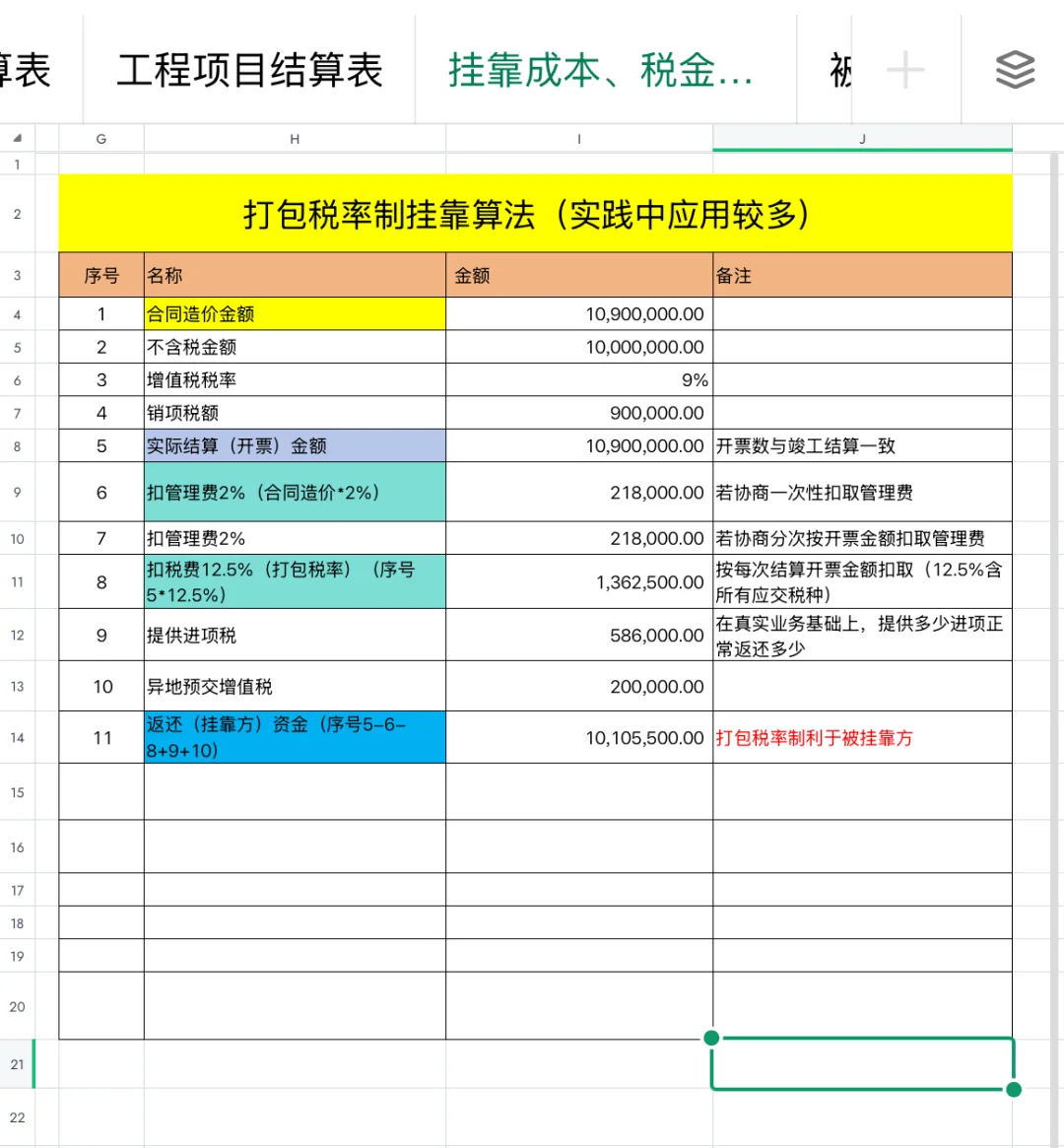Select the 挂靠成本、税金… sheet tab
Screen dimensions: 1064x1148
tap(600, 70)
